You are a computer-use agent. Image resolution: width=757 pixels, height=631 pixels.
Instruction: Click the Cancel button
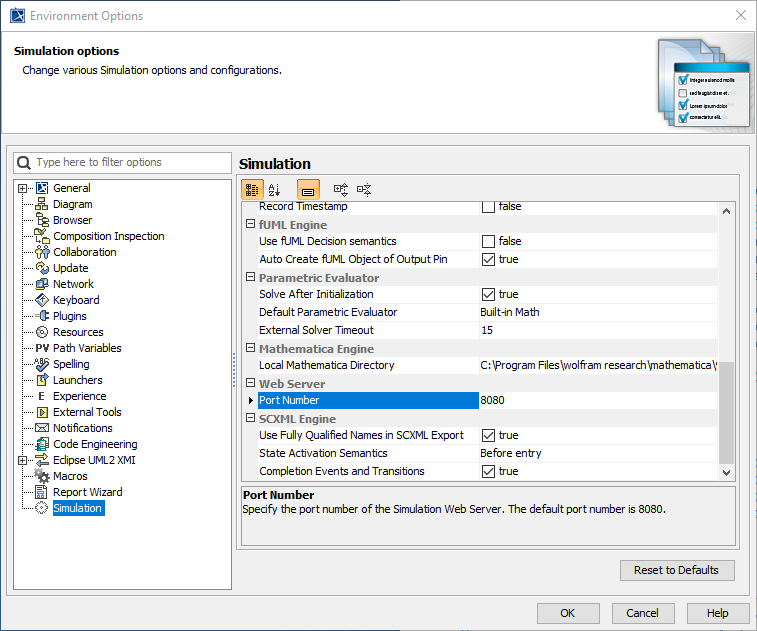[643, 613]
